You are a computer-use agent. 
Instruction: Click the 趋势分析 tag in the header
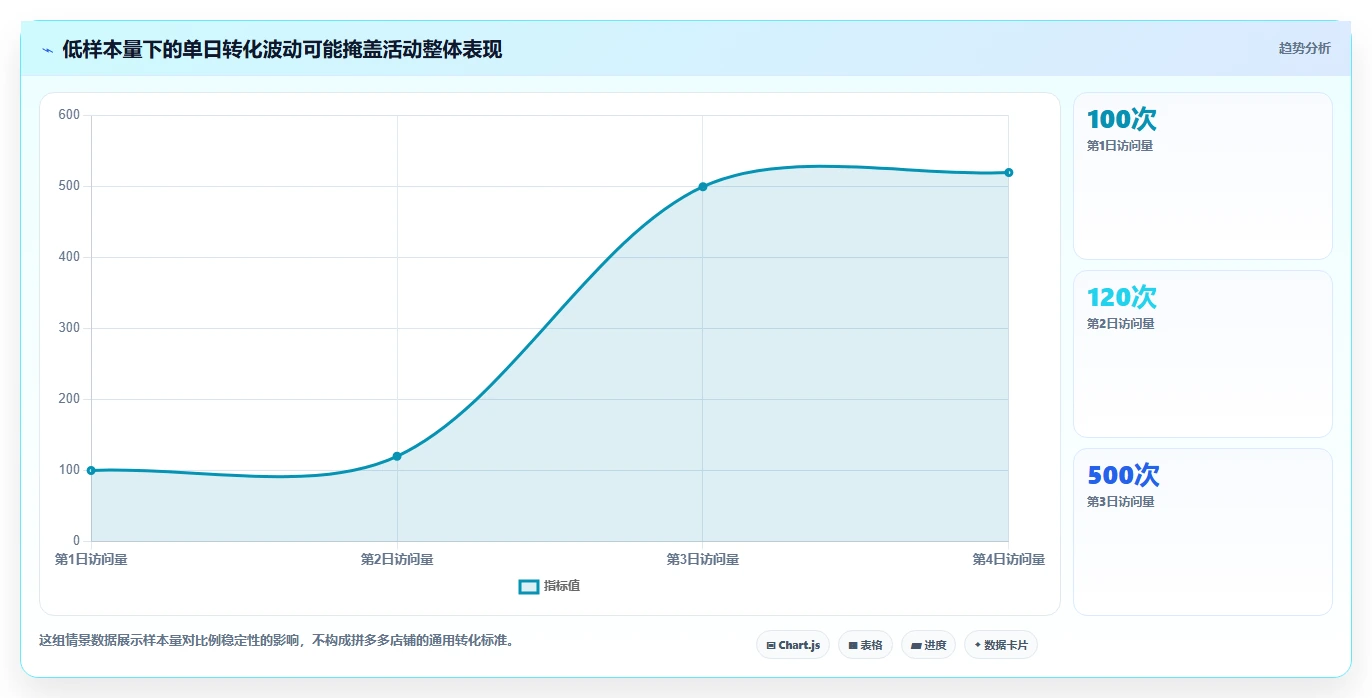[x=1304, y=48]
